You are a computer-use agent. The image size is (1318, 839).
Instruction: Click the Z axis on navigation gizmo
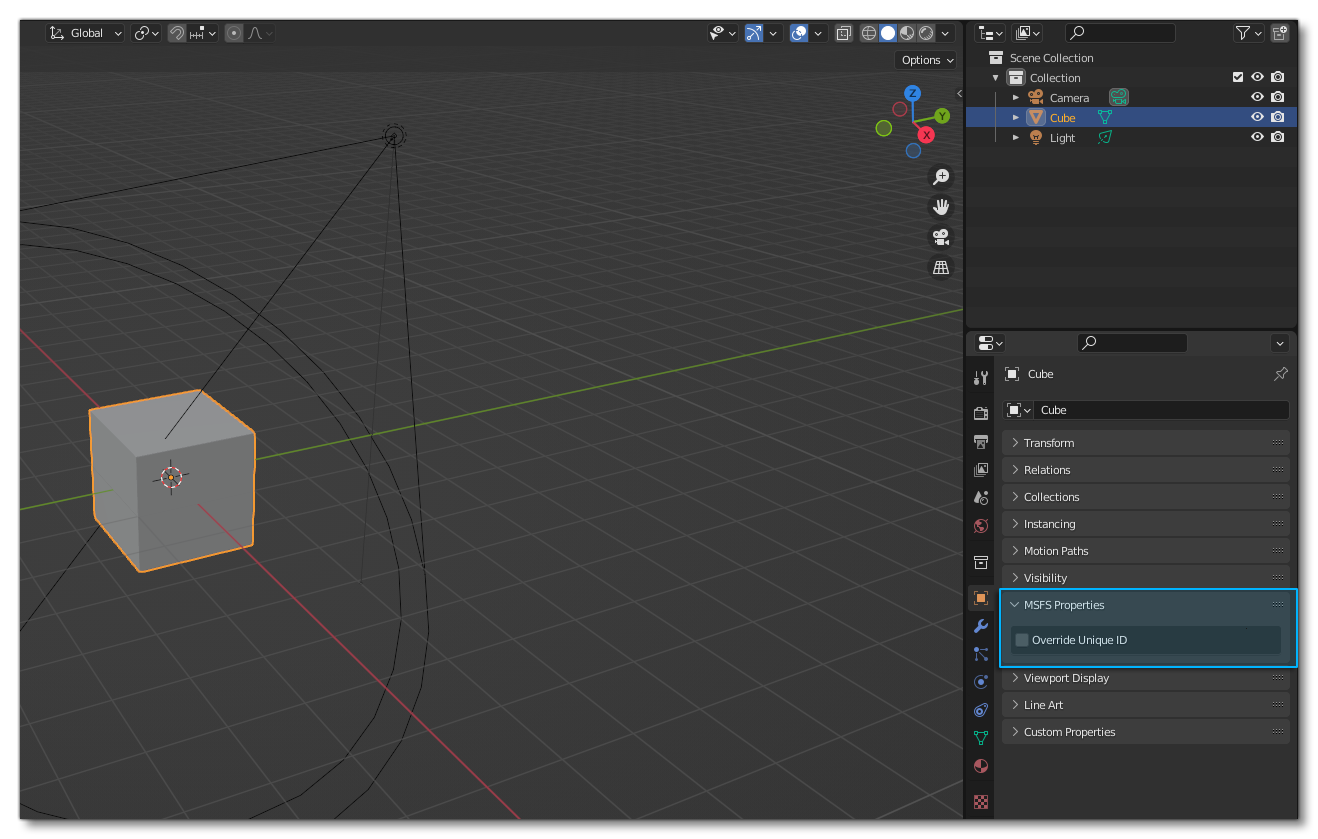point(912,93)
